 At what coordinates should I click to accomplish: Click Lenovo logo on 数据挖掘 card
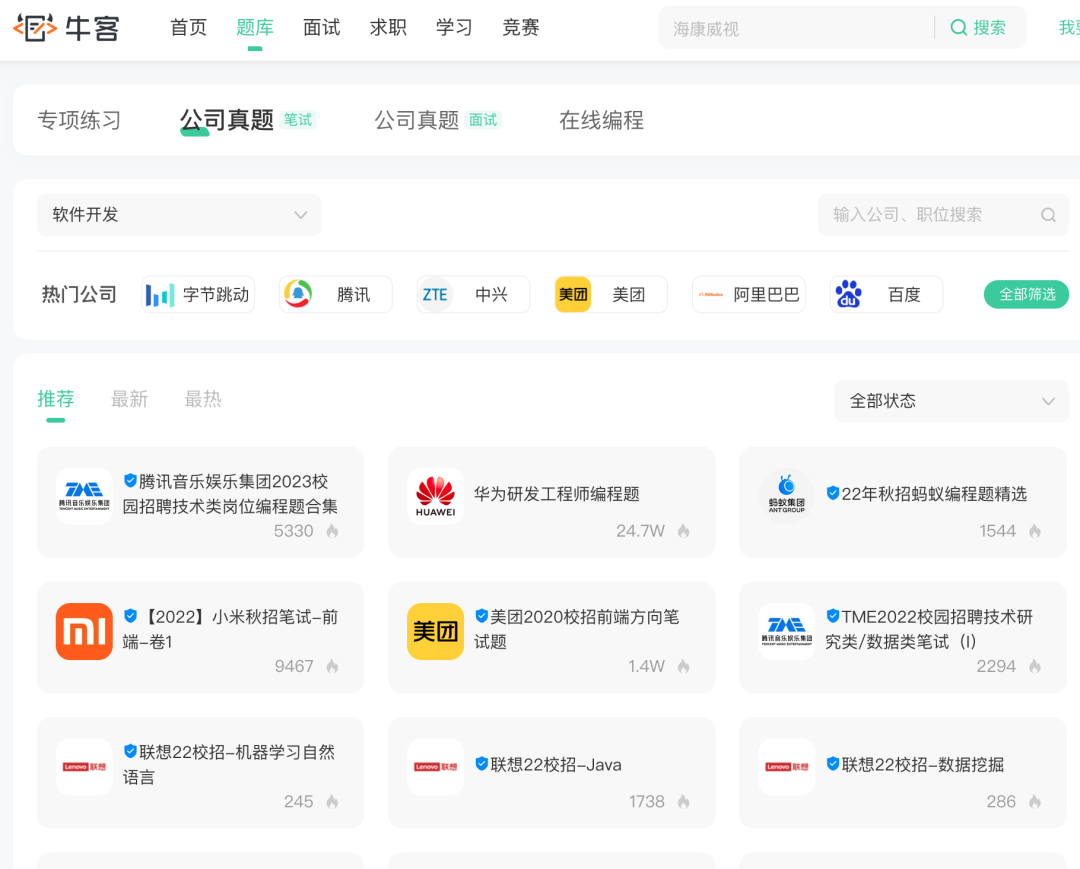(x=787, y=767)
